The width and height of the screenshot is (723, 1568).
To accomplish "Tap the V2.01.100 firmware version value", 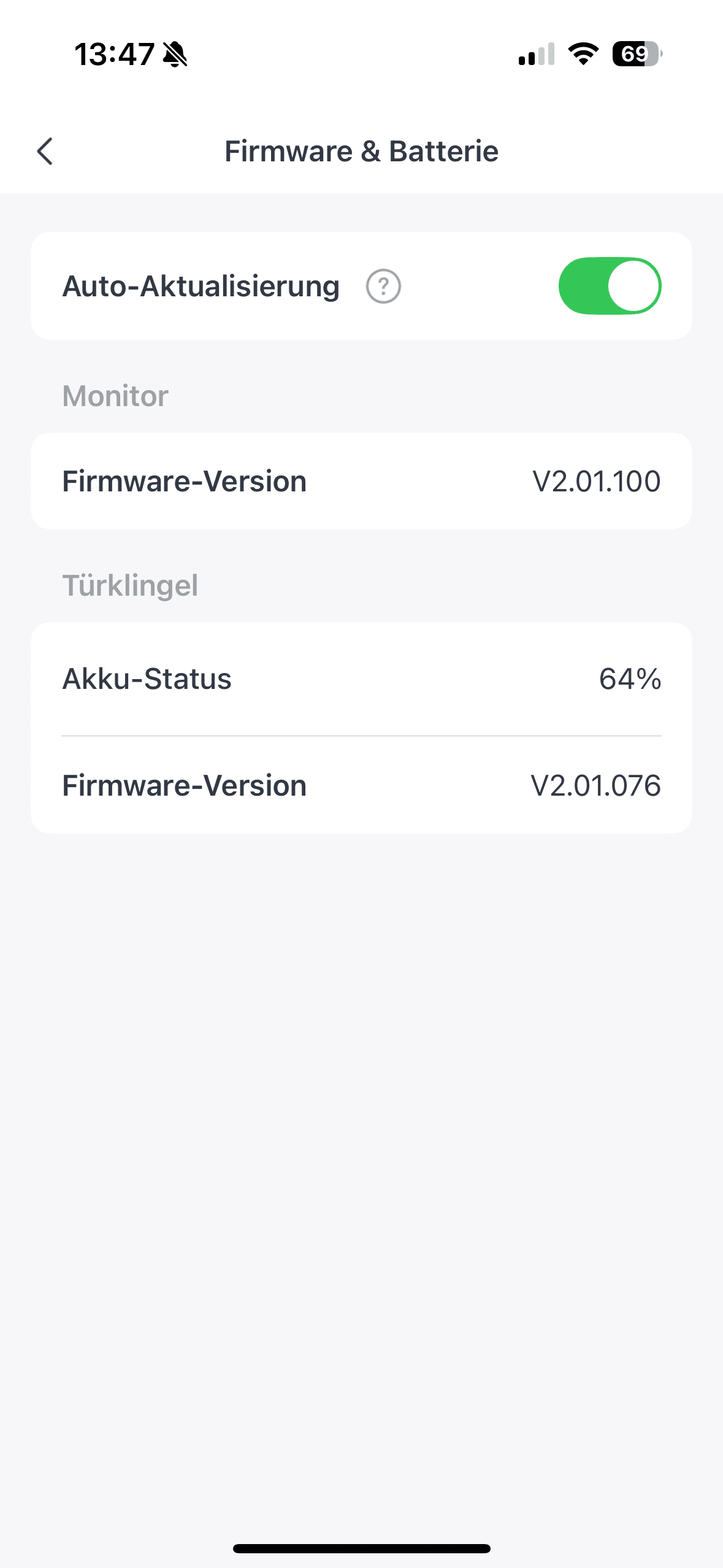I will click(x=596, y=482).
